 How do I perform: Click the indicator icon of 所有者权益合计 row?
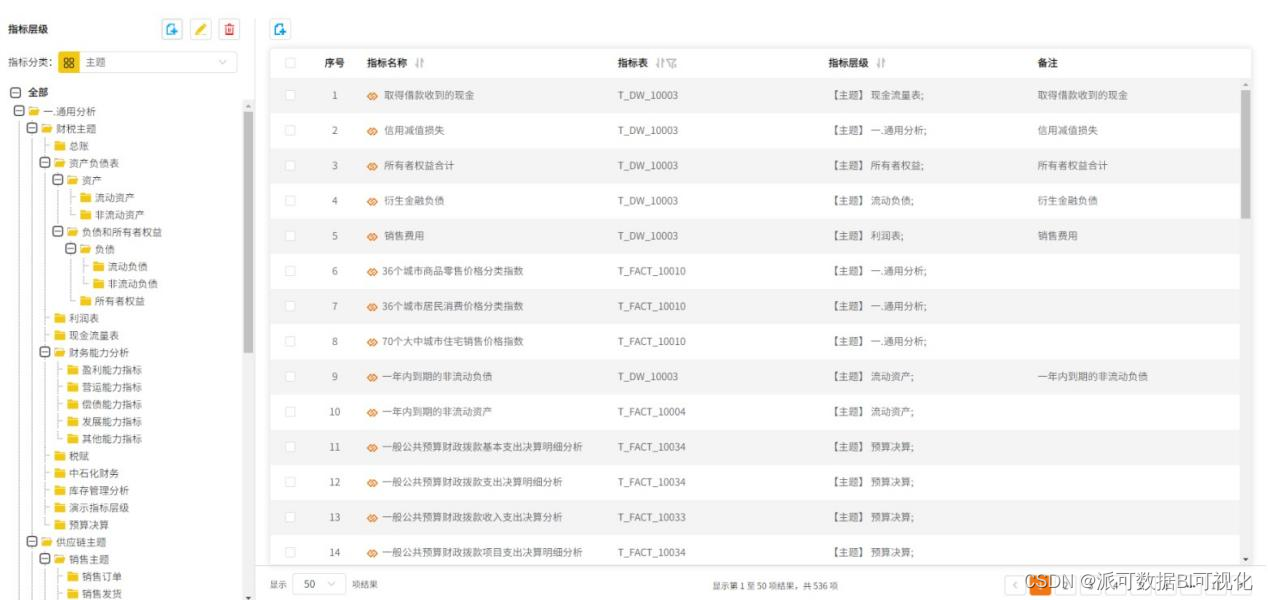click(x=372, y=166)
